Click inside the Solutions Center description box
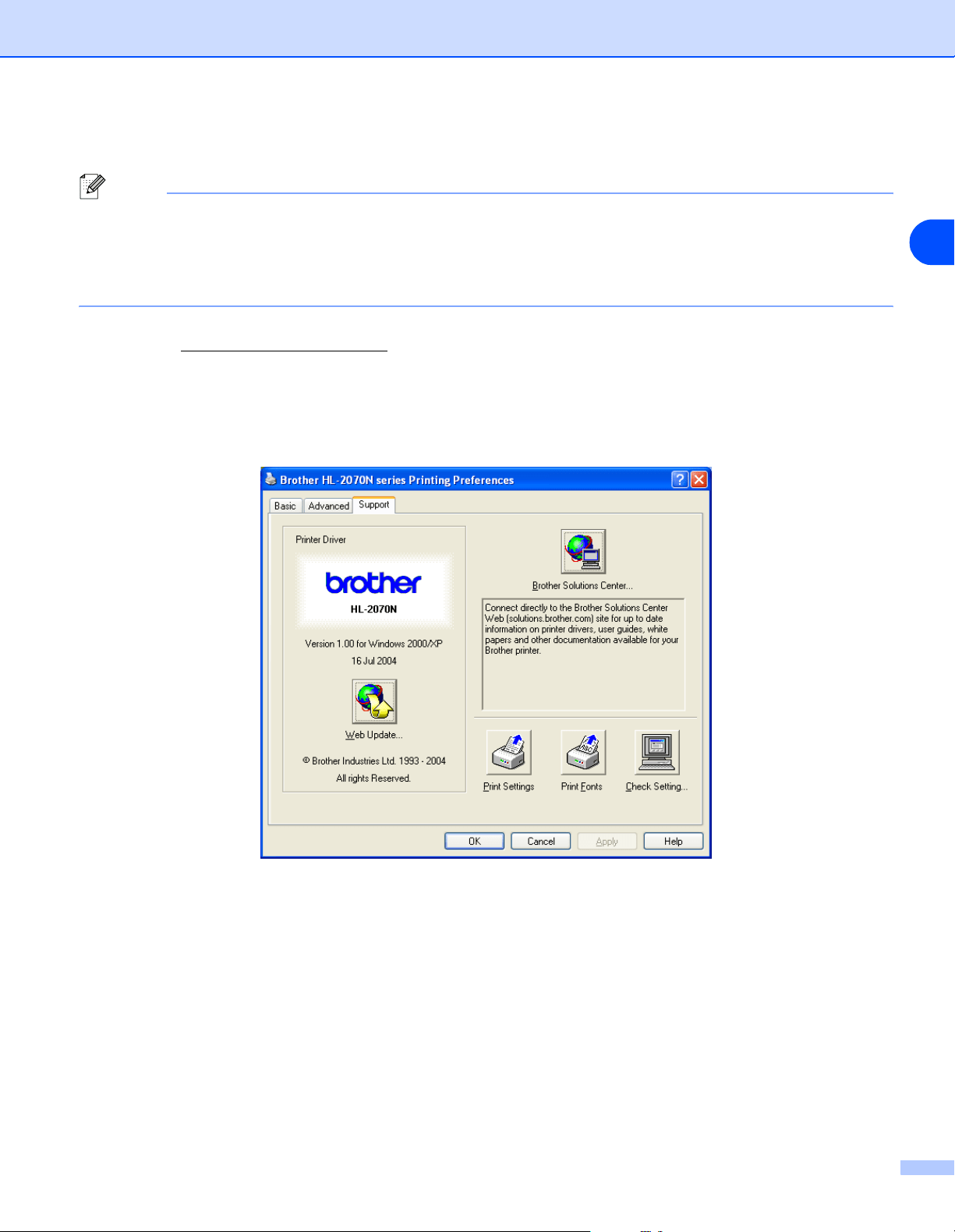The height and width of the screenshot is (1232, 955). pyautogui.click(x=583, y=655)
